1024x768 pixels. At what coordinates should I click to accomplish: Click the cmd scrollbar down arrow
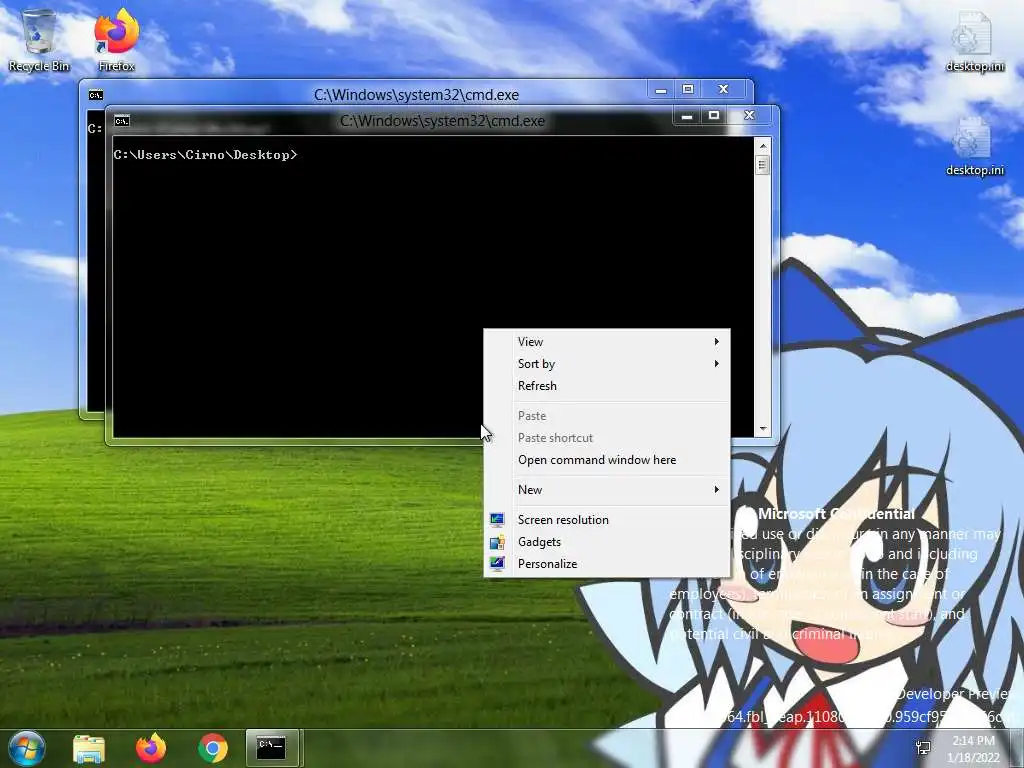click(x=762, y=429)
